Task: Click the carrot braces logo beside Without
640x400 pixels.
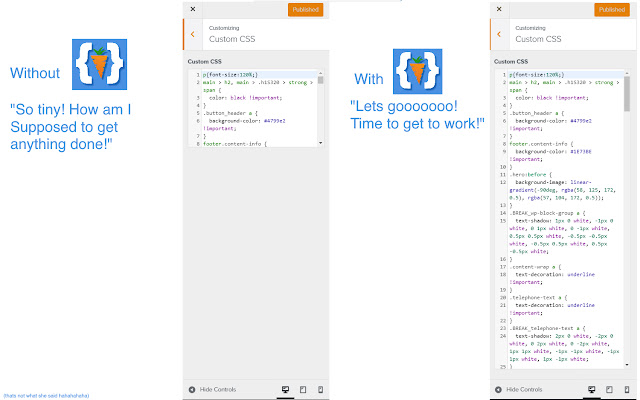Action: (99, 64)
